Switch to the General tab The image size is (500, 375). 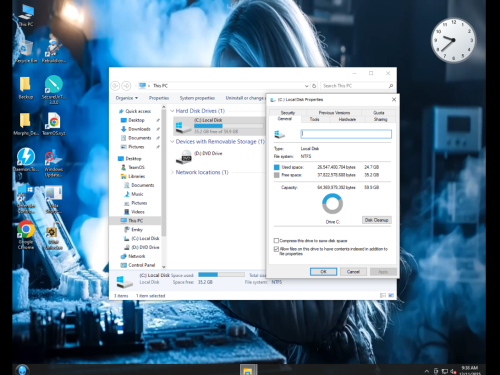point(285,119)
